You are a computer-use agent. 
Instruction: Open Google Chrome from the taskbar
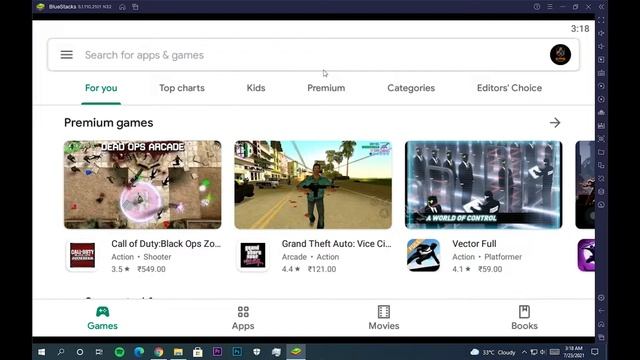tap(159, 352)
